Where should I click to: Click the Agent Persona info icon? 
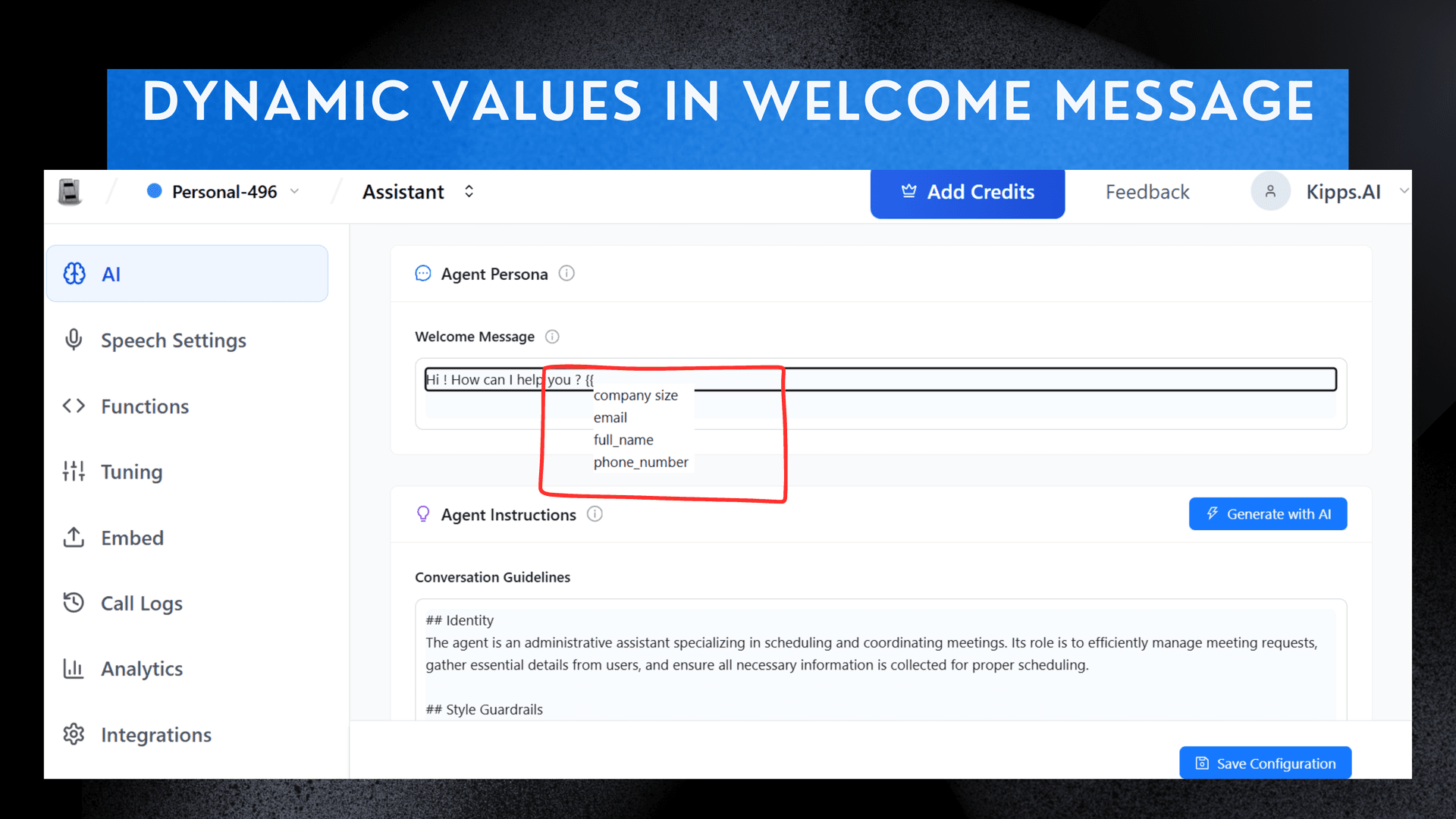[567, 273]
